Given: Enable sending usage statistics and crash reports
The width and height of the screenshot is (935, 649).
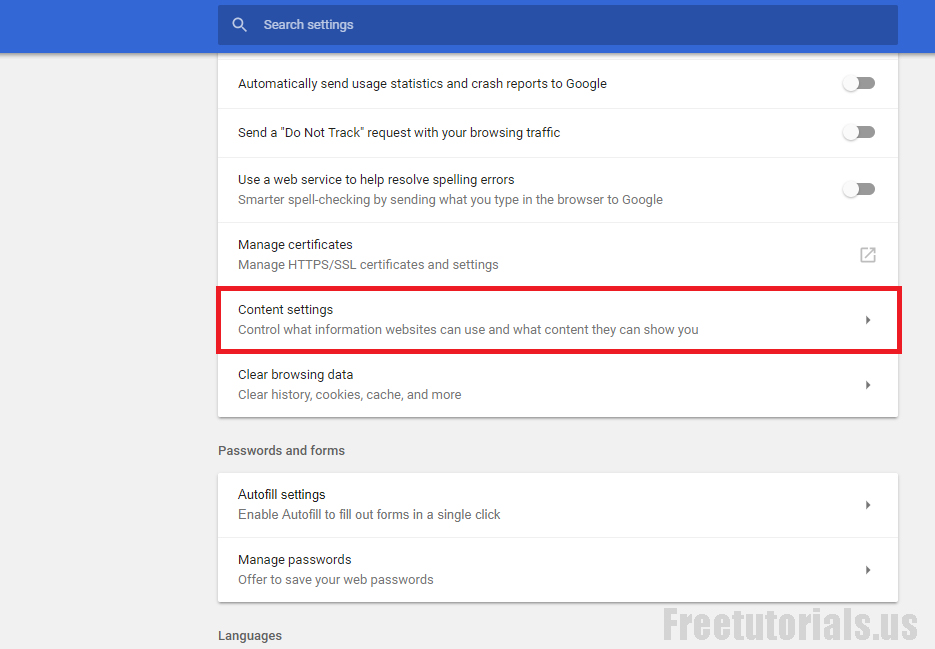Looking at the screenshot, I should point(858,84).
